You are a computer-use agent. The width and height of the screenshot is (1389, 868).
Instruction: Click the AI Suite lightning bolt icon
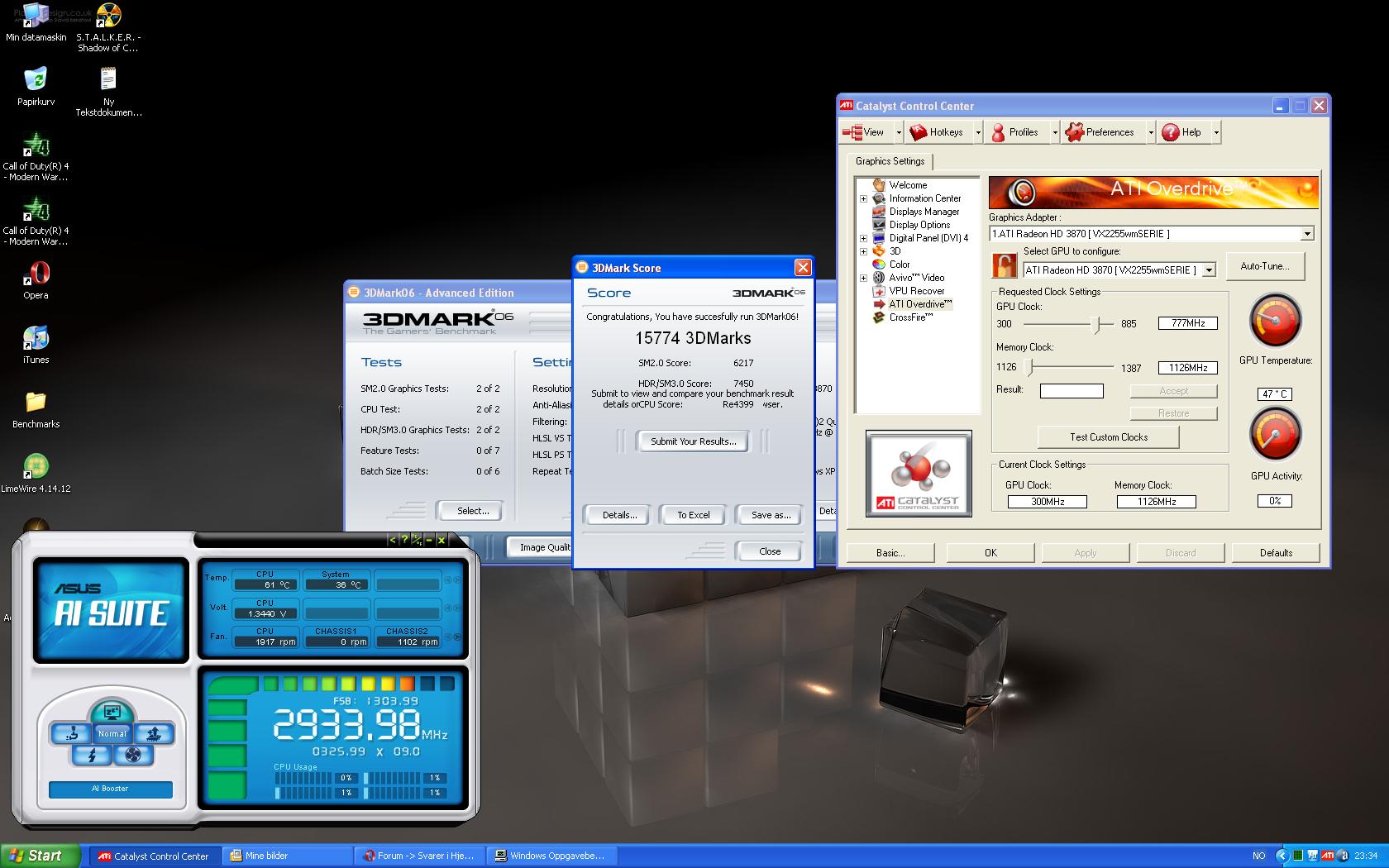point(92,754)
